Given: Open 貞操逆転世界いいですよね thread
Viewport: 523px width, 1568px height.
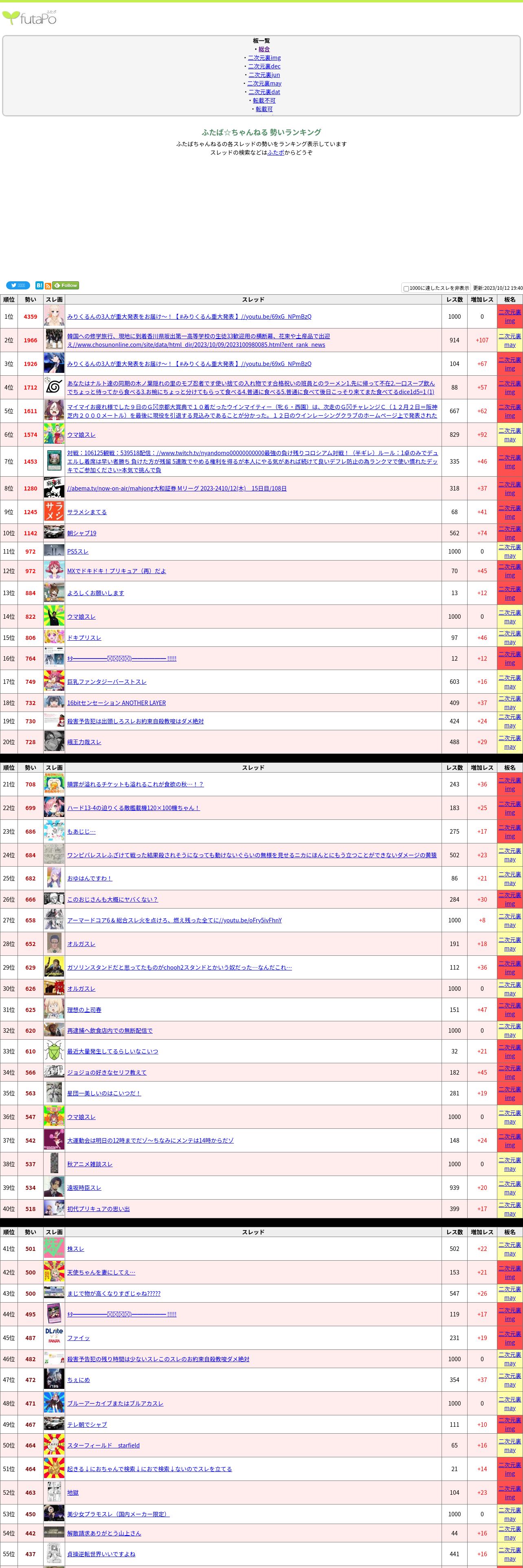Looking at the screenshot, I should (101, 1554).
